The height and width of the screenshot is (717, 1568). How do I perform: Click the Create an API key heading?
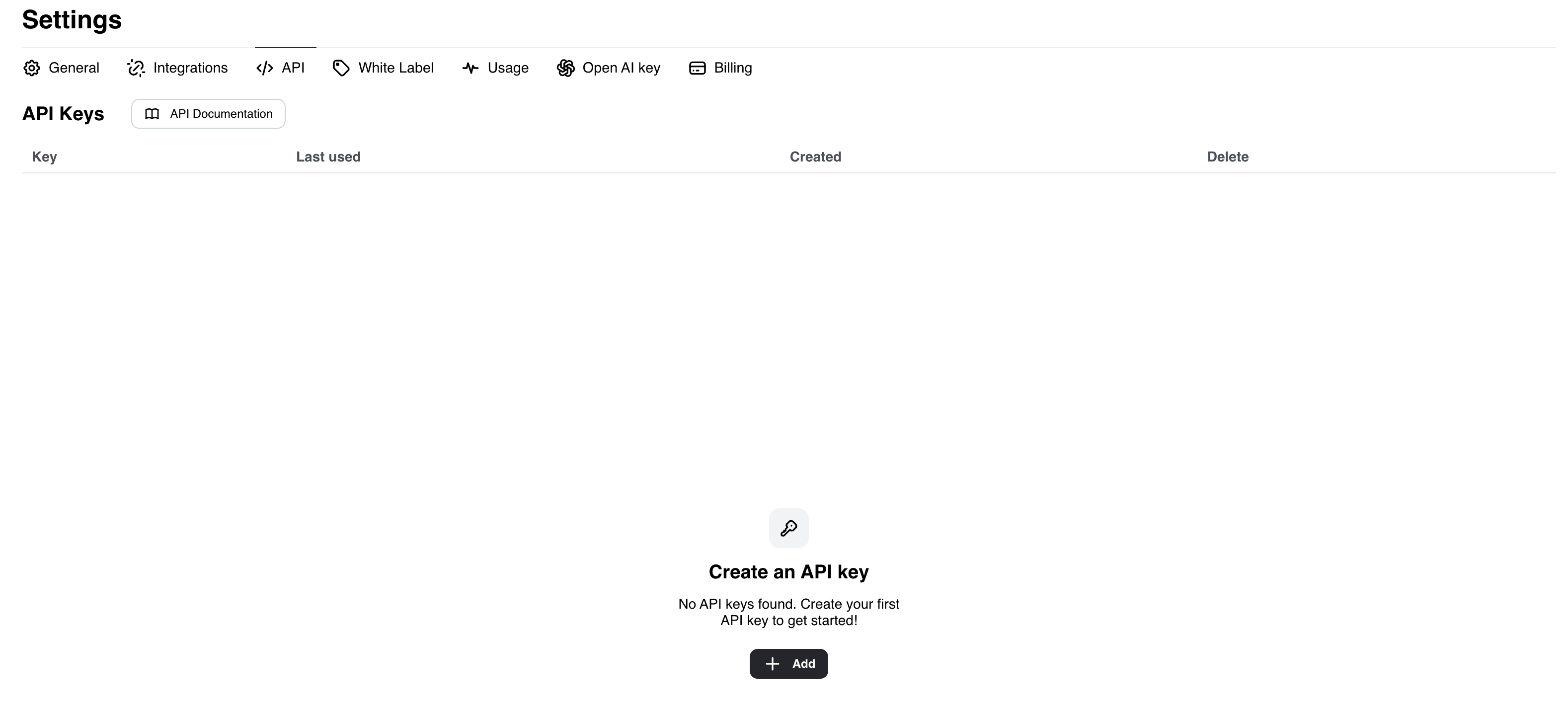click(789, 571)
